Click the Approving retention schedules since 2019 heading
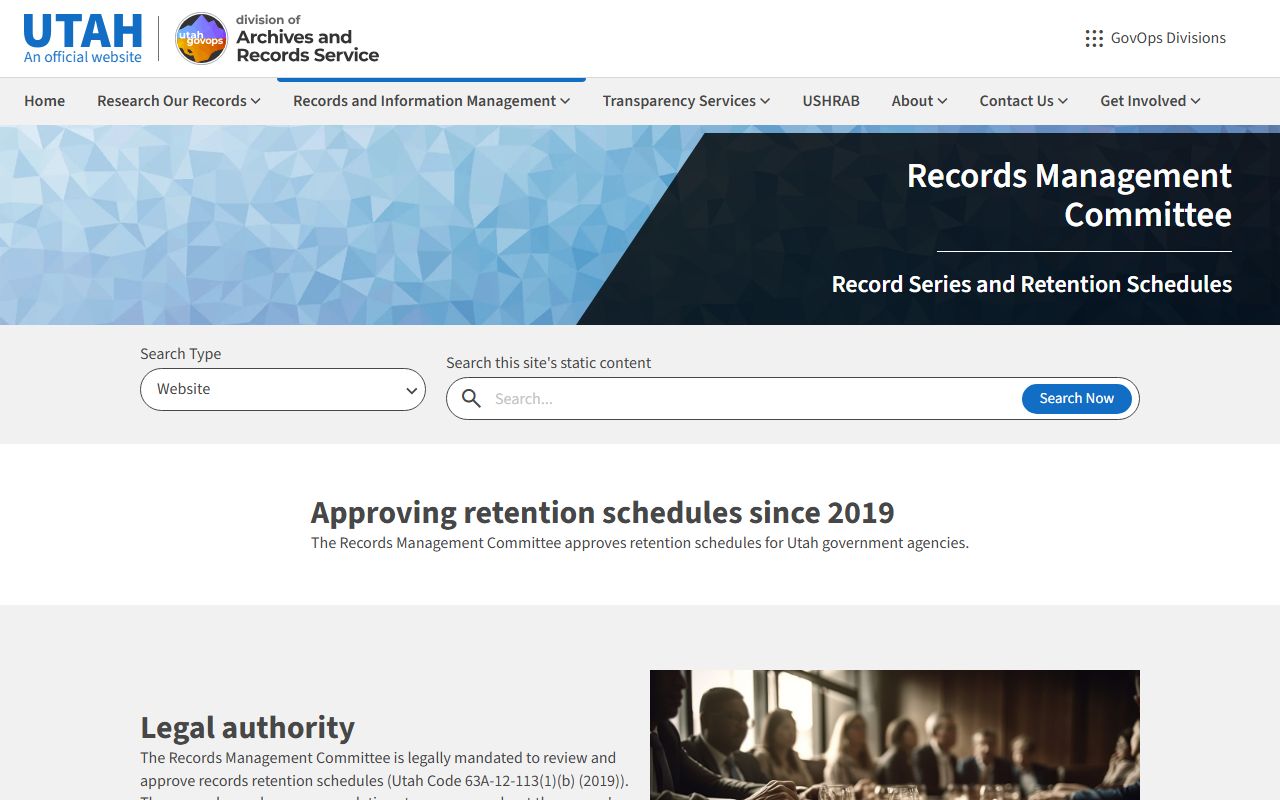Image resolution: width=1280 pixels, height=800 pixels. pos(602,512)
